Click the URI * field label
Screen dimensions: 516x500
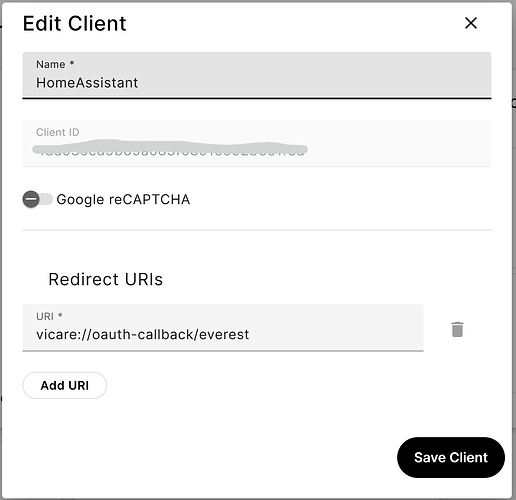[49, 316]
